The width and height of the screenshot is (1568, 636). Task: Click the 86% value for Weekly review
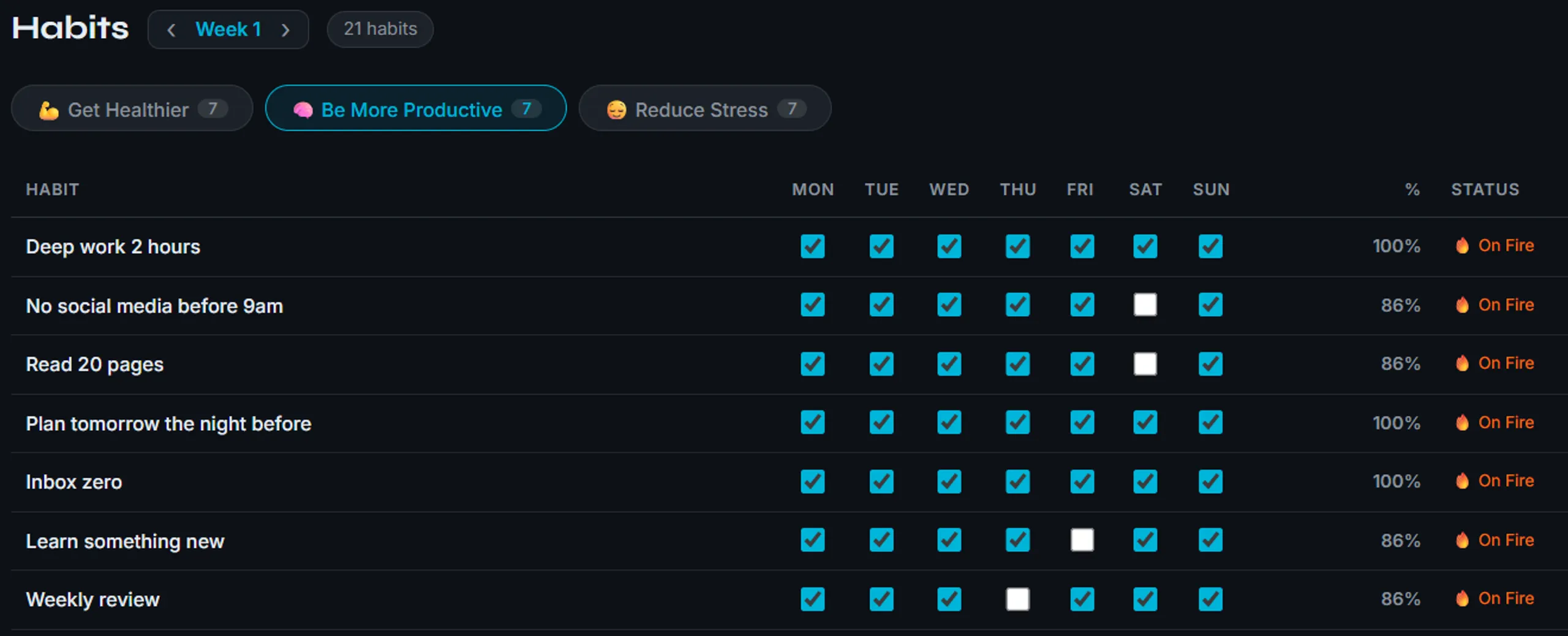point(1400,599)
